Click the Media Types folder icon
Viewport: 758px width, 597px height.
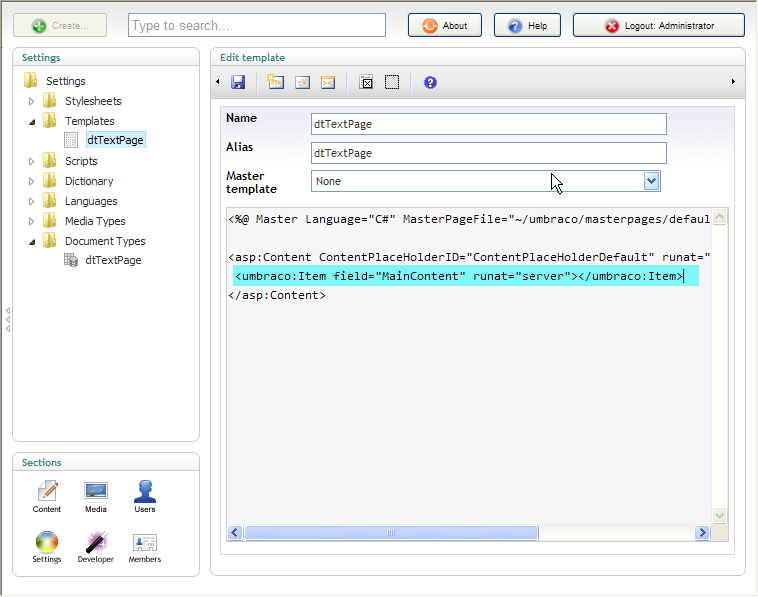(49, 220)
